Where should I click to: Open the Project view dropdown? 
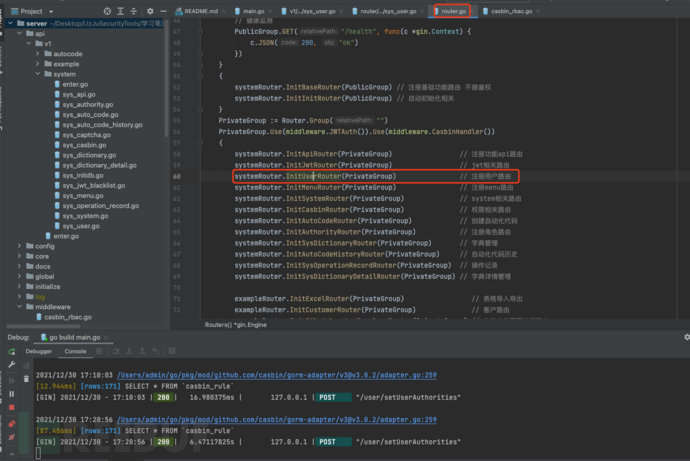[52, 10]
